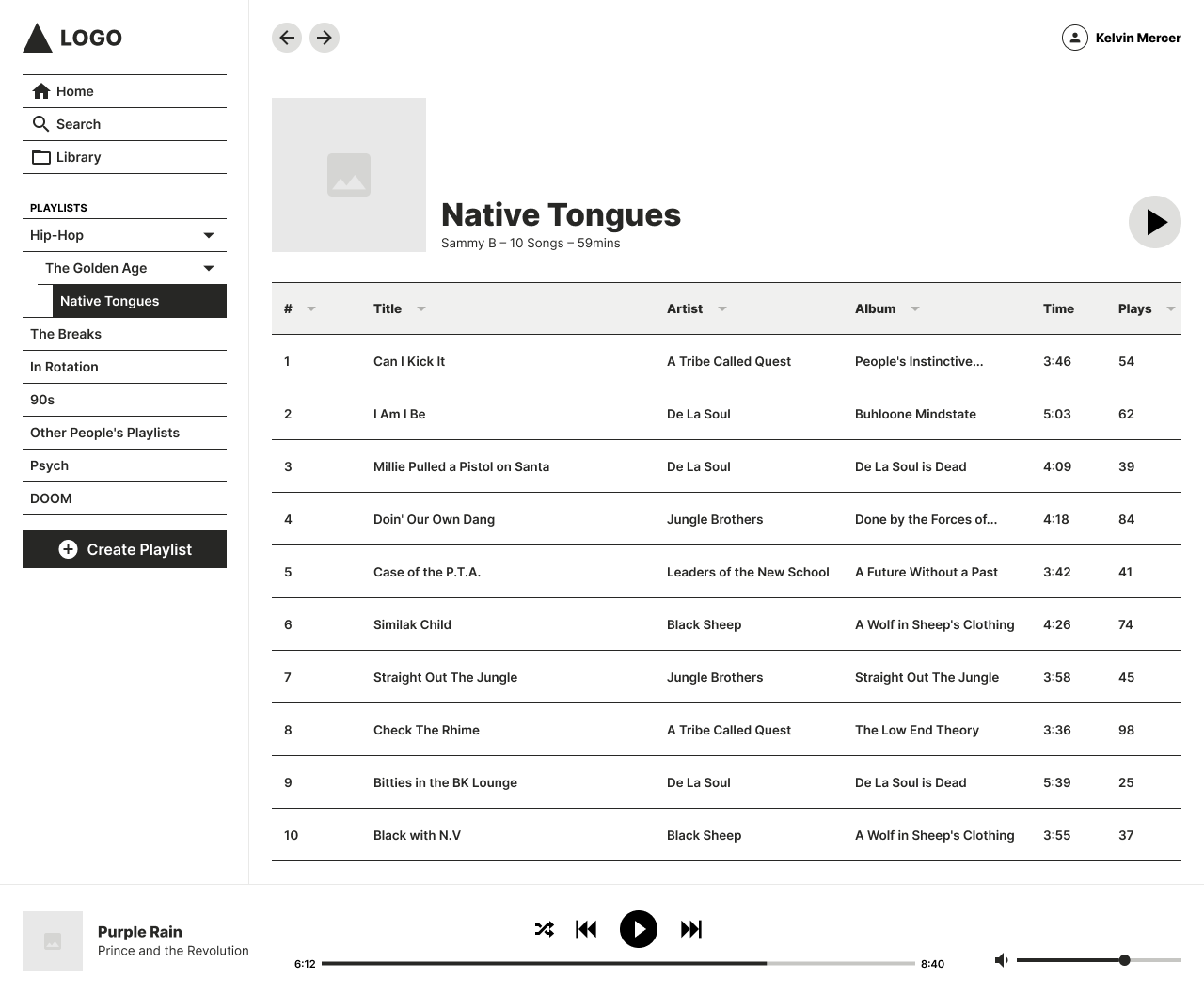Seek within the track progress bar

[x=618, y=963]
